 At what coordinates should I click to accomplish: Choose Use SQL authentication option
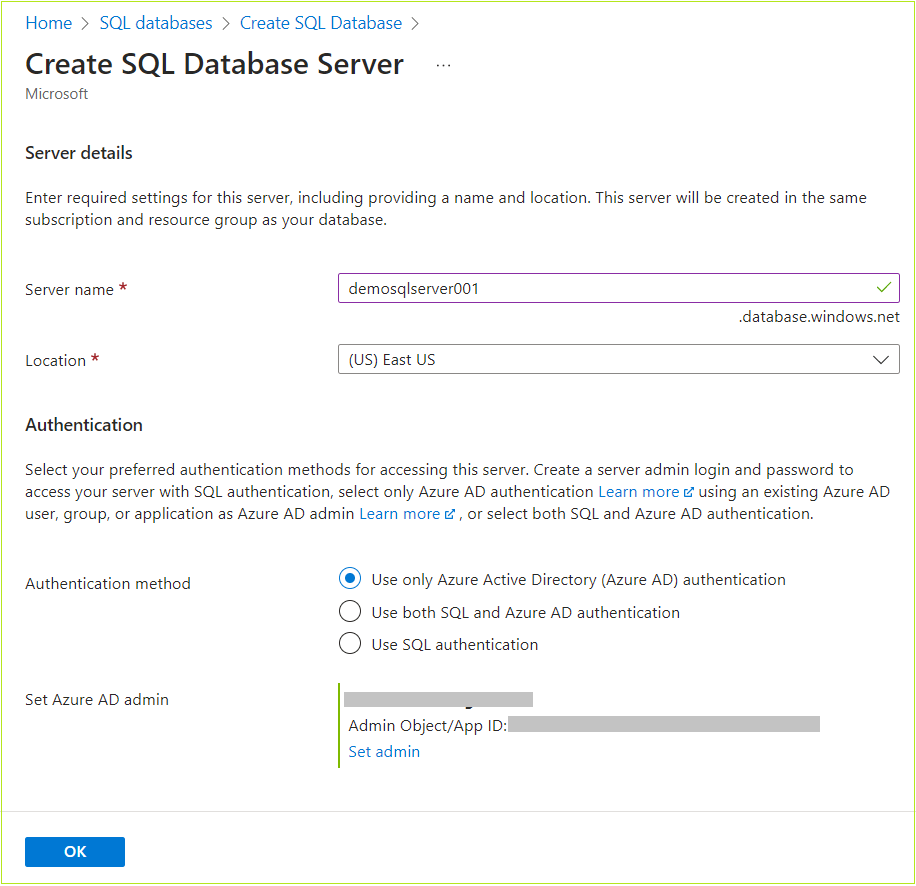(x=350, y=643)
